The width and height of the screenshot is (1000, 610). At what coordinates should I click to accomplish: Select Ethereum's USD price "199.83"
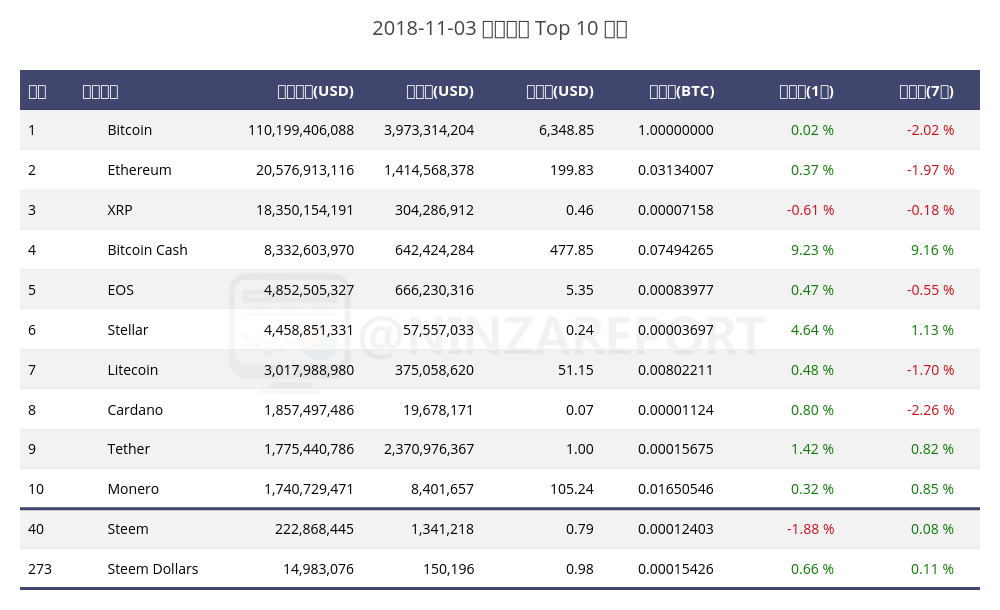[x=571, y=170]
